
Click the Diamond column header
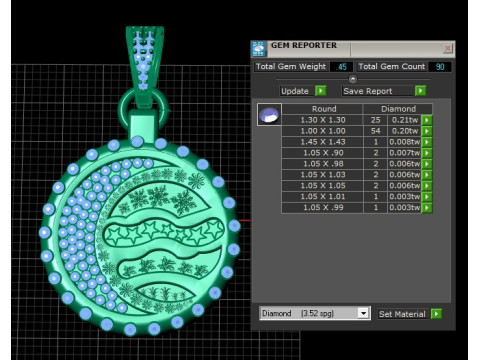398,109
